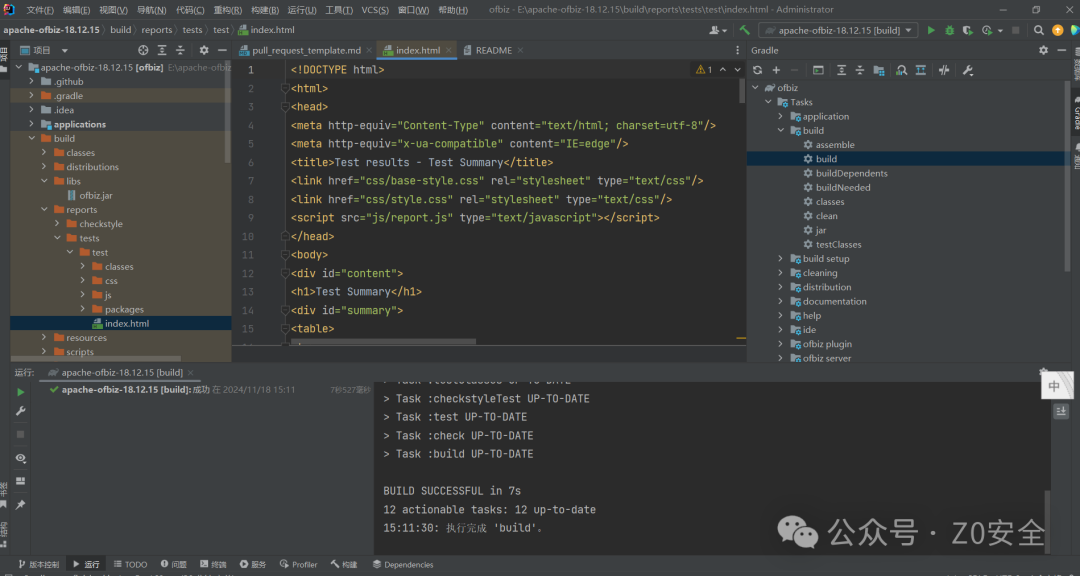Open Project panel gear settings
Screen dimensions: 1080x576
click(204, 50)
